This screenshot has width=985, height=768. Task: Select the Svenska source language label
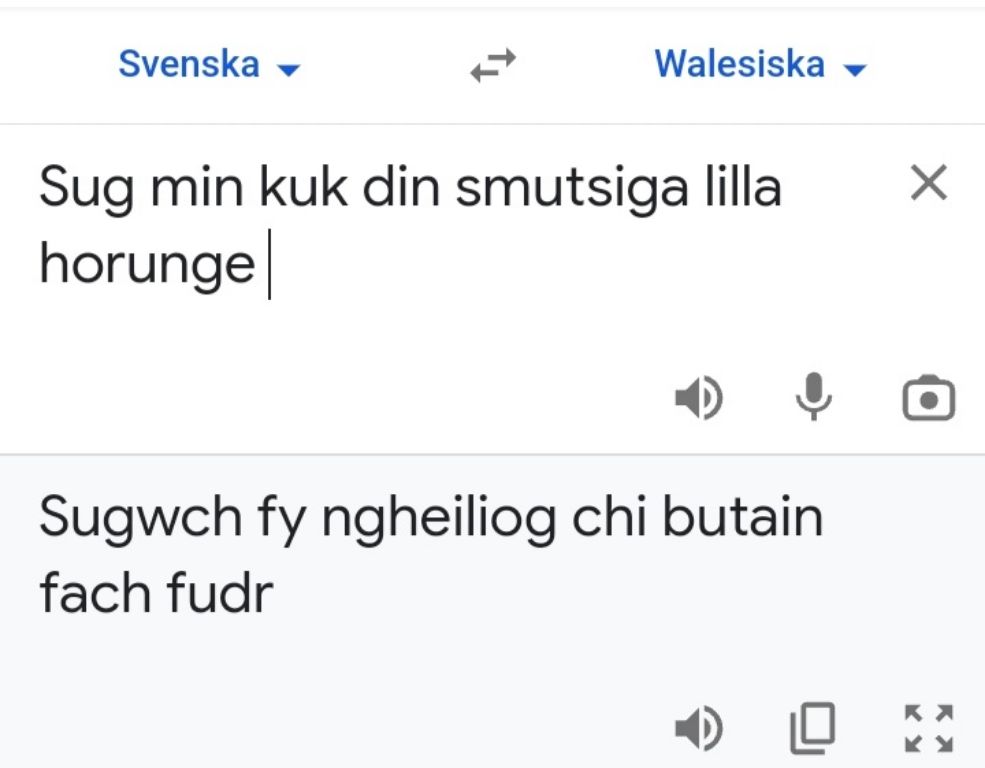point(189,65)
